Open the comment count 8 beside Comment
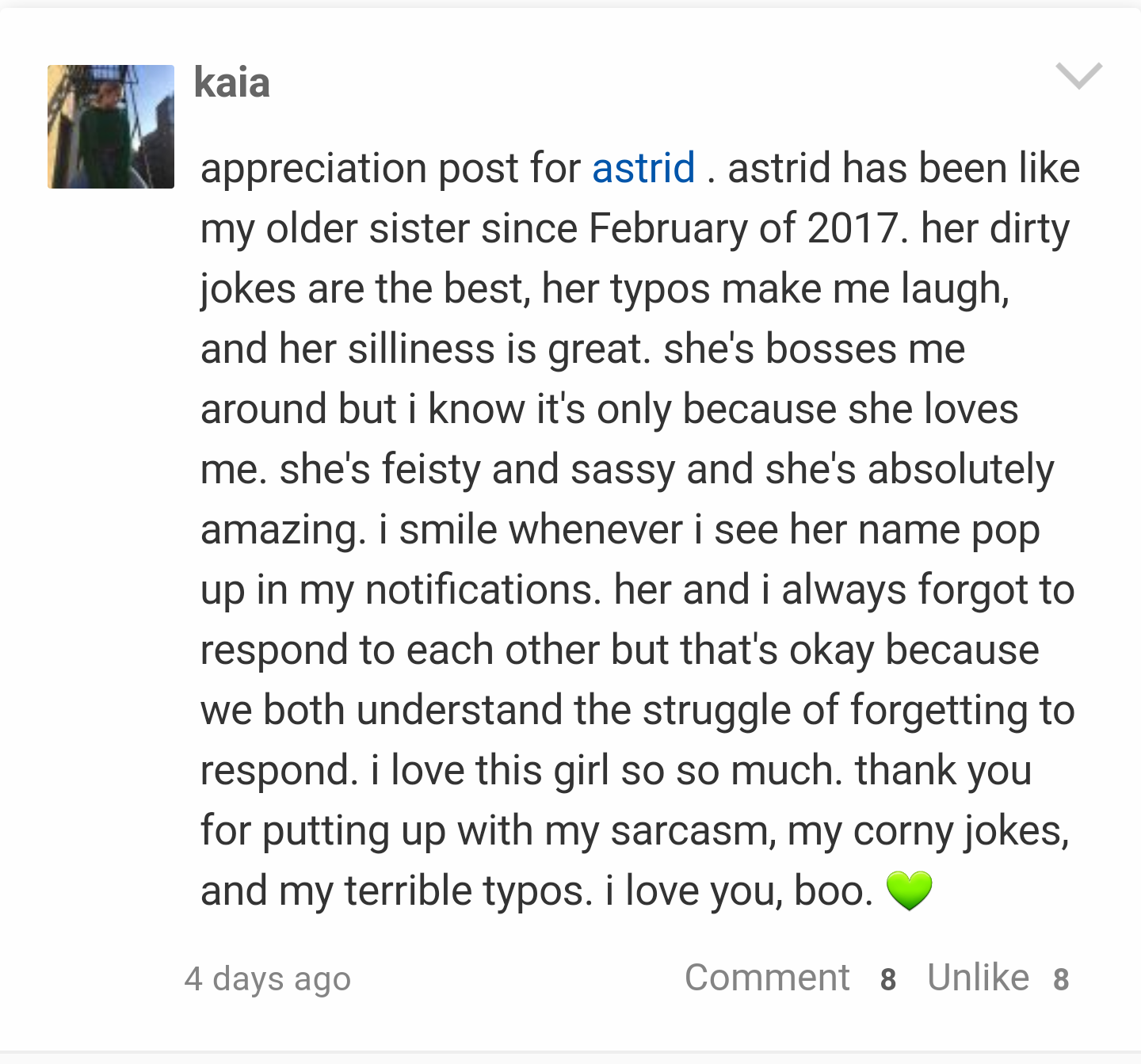The image size is (1141, 1064). [888, 980]
